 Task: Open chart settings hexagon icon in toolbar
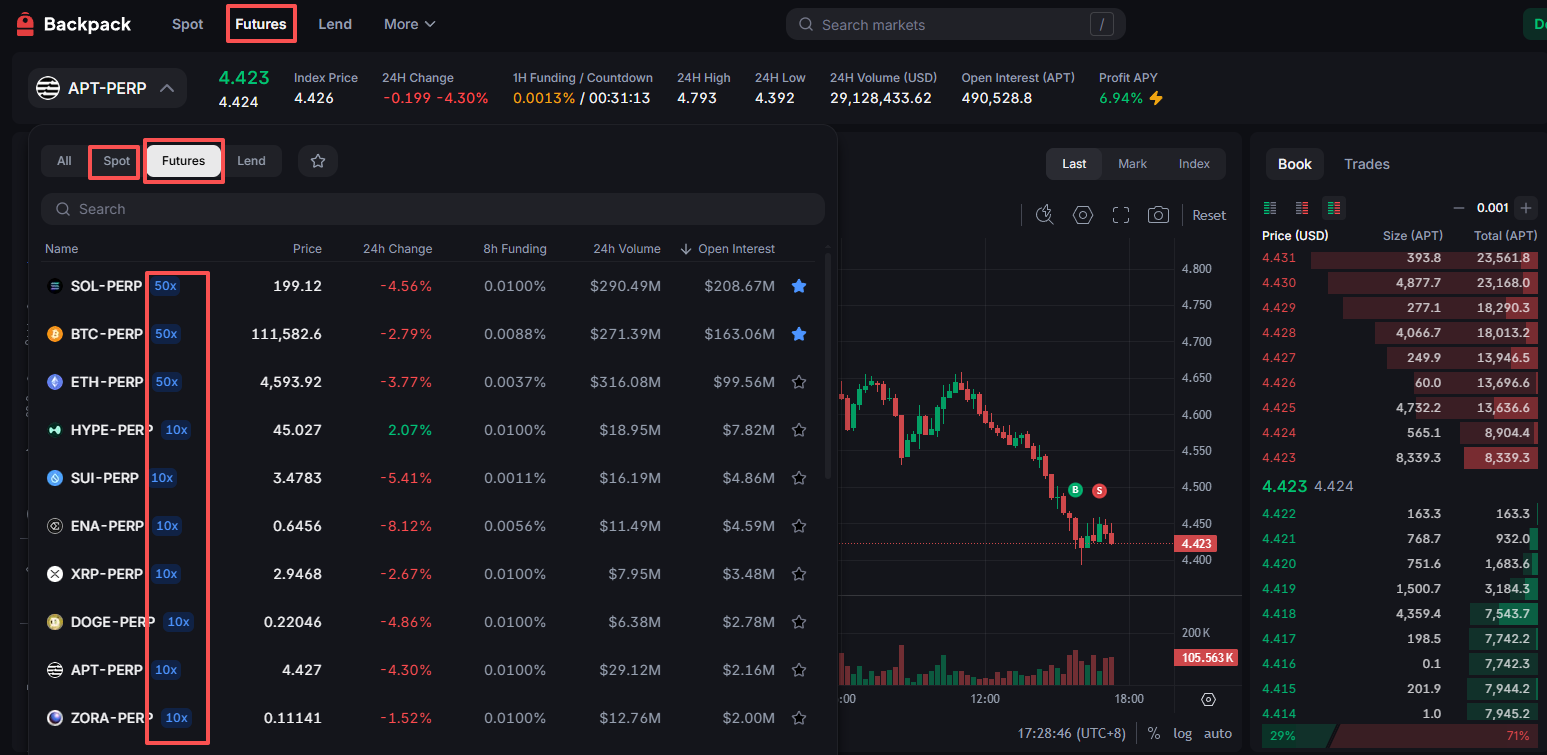[x=1082, y=215]
